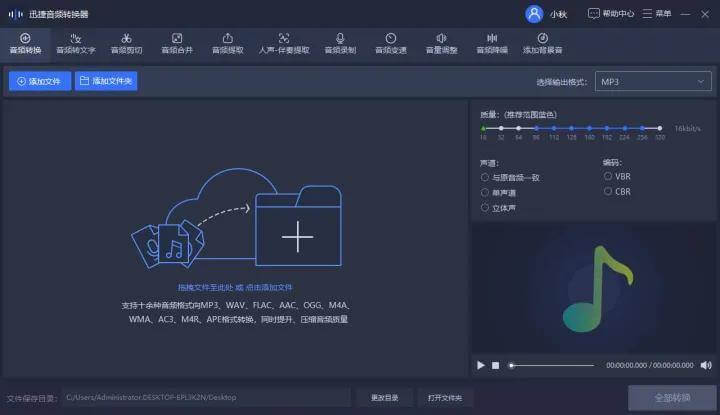Select the 音频剪切 audio cutting tool

click(126, 44)
